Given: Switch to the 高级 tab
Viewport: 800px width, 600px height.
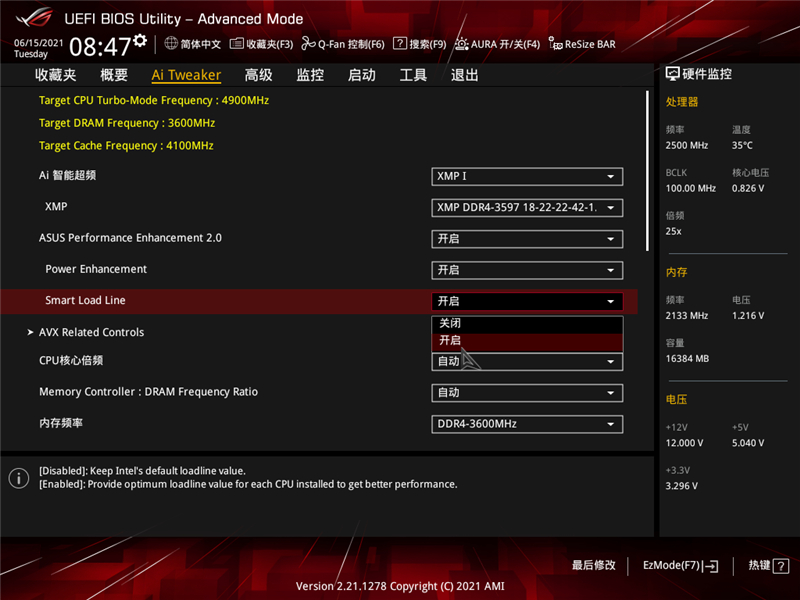Looking at the screenshot, I should pos(258,75).
